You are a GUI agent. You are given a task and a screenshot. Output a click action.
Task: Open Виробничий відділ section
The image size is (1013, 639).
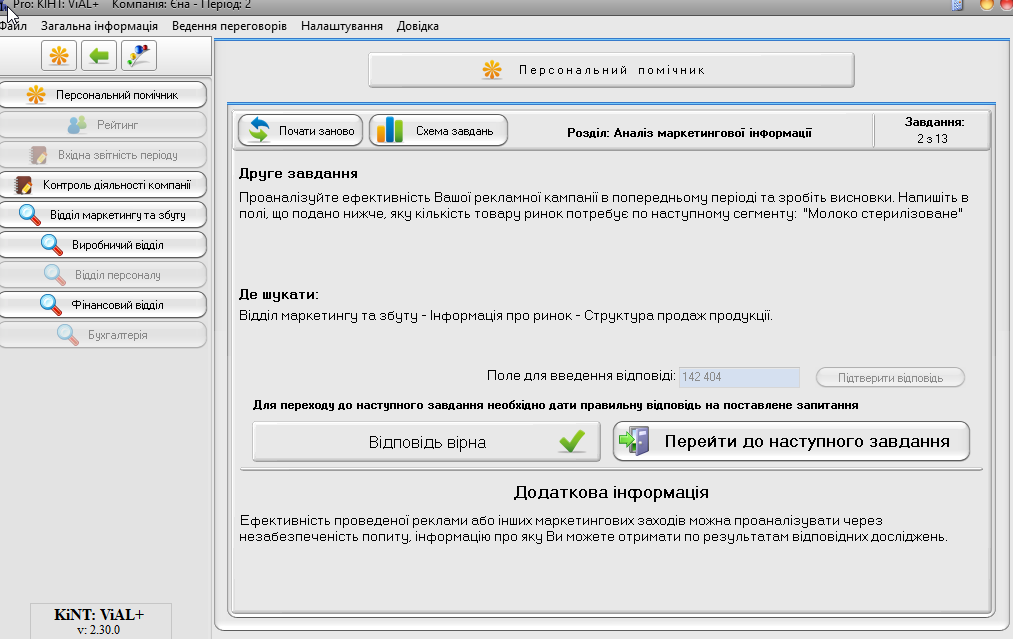pyautogui.click(x=103, y=245)
